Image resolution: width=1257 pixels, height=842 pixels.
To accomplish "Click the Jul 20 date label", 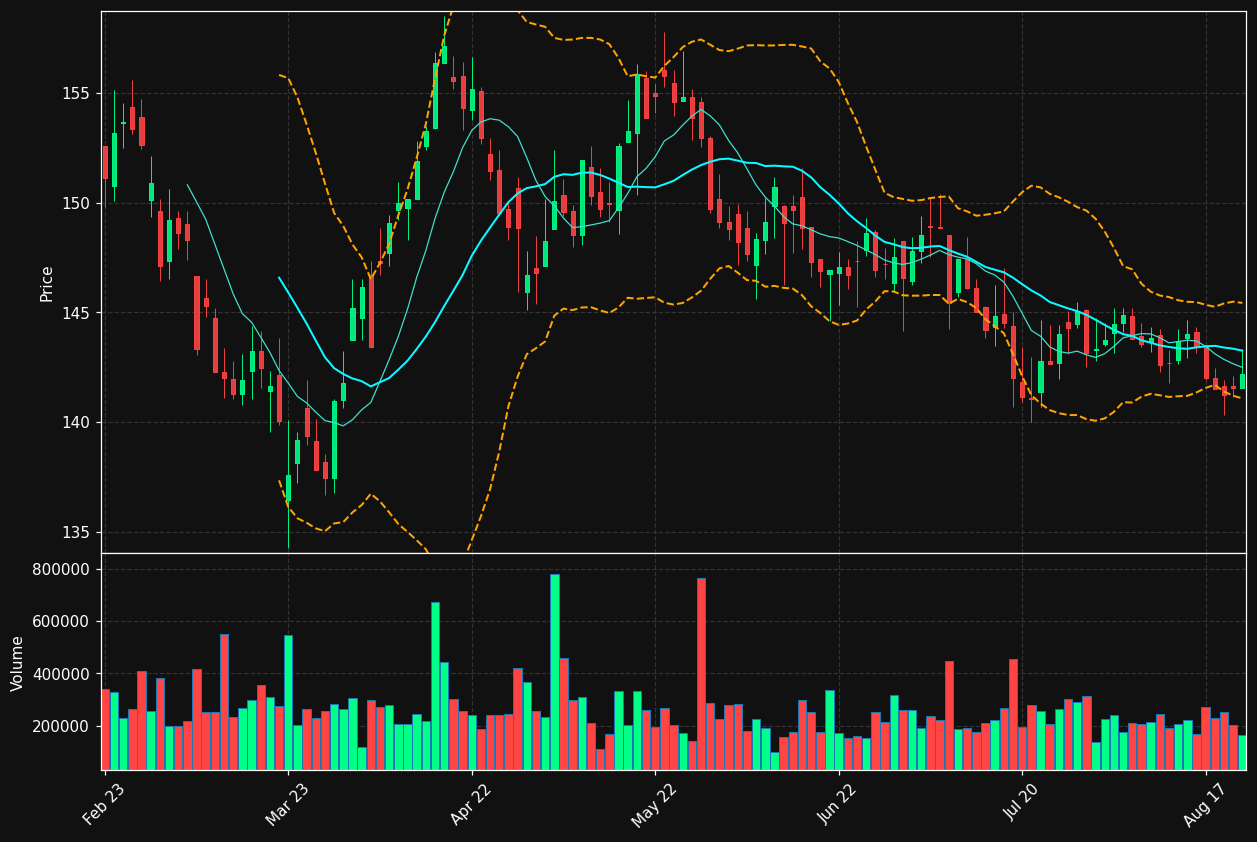I will click(1022, 804).
